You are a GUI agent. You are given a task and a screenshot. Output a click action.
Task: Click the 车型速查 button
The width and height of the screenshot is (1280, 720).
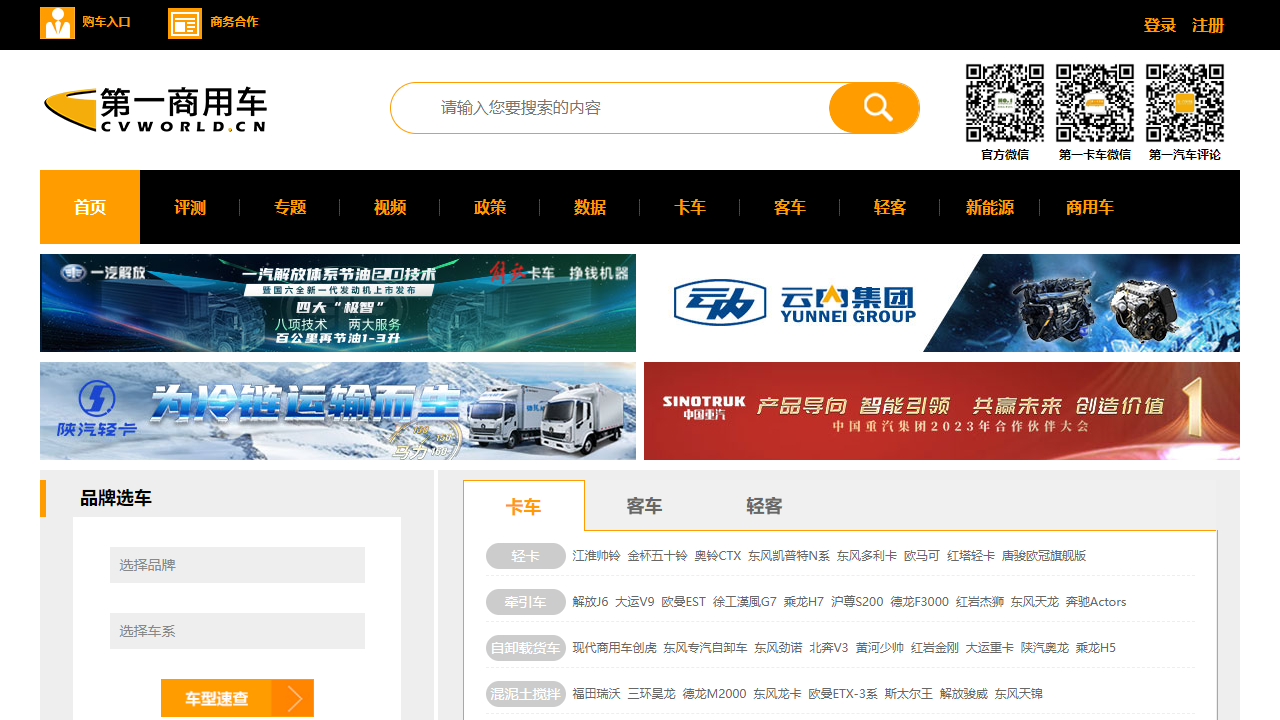[237, 698]
